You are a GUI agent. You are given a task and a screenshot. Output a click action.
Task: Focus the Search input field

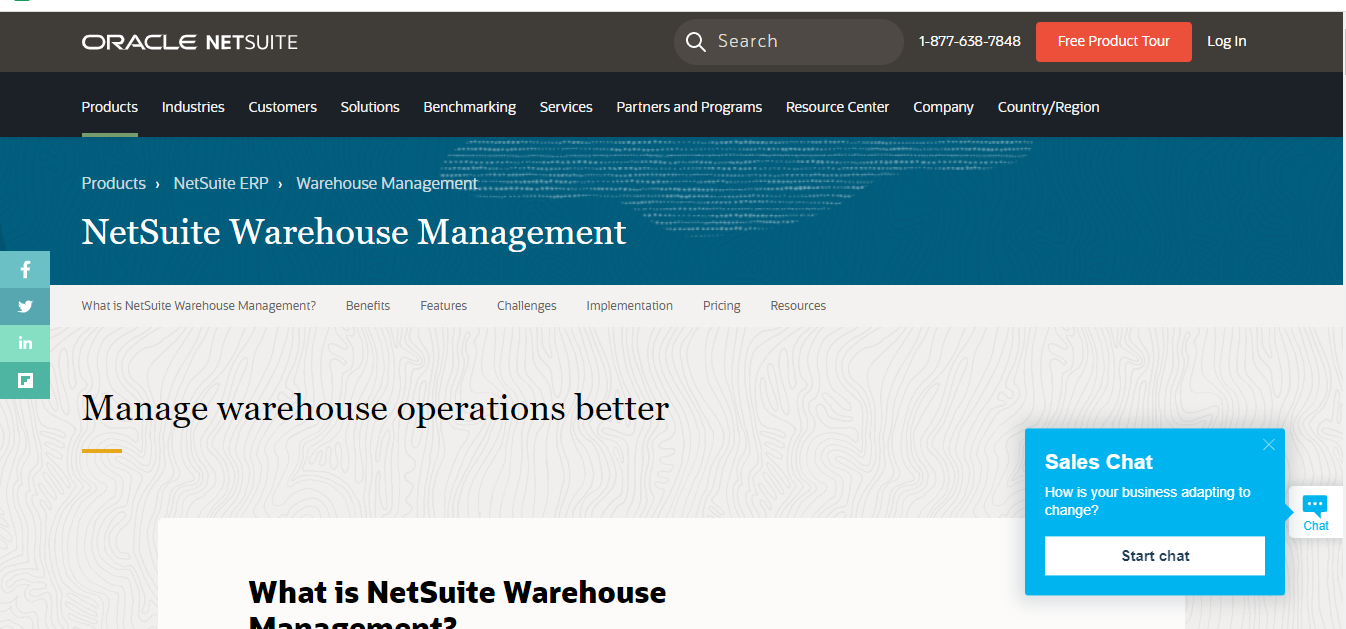pyautogui.click(x=789, y=42)
